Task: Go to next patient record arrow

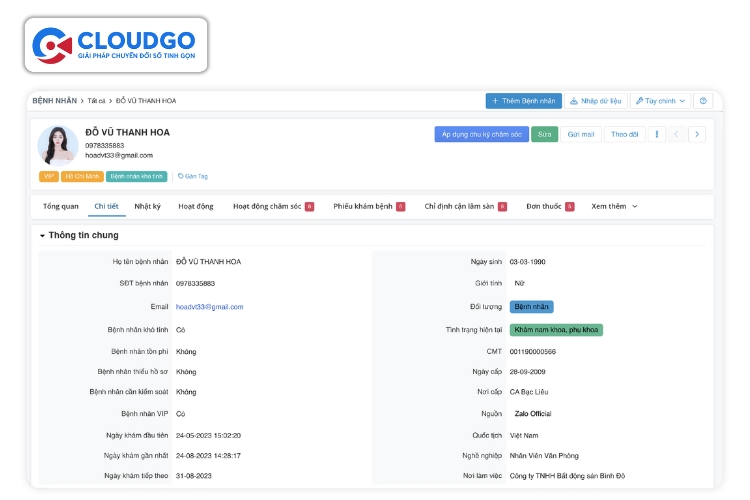Action: (x=697, y=134)
